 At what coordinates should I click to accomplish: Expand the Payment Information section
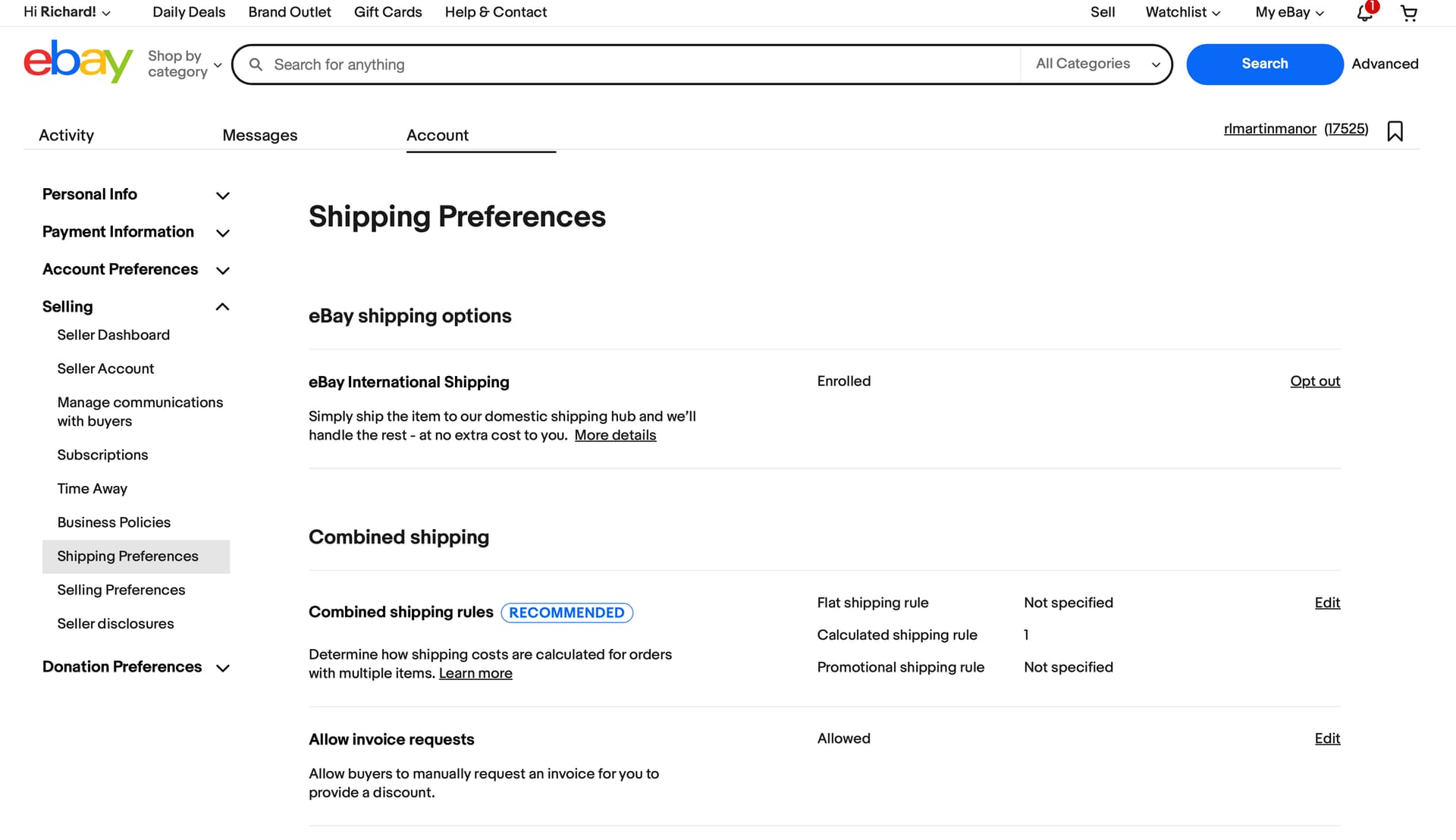(x=136, y=232)
